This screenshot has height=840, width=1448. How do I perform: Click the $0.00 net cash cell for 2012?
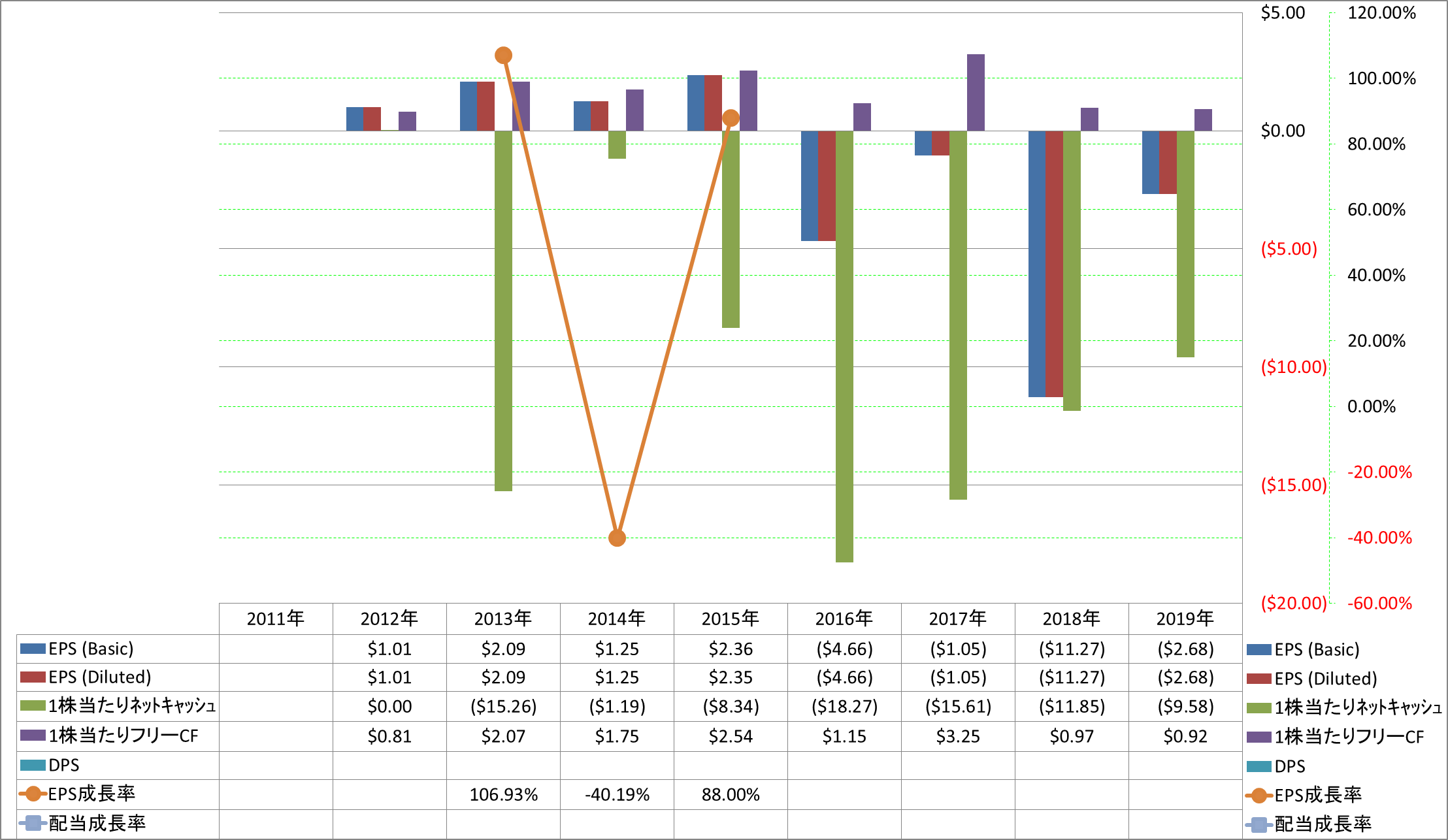click(x=389, y=706)
